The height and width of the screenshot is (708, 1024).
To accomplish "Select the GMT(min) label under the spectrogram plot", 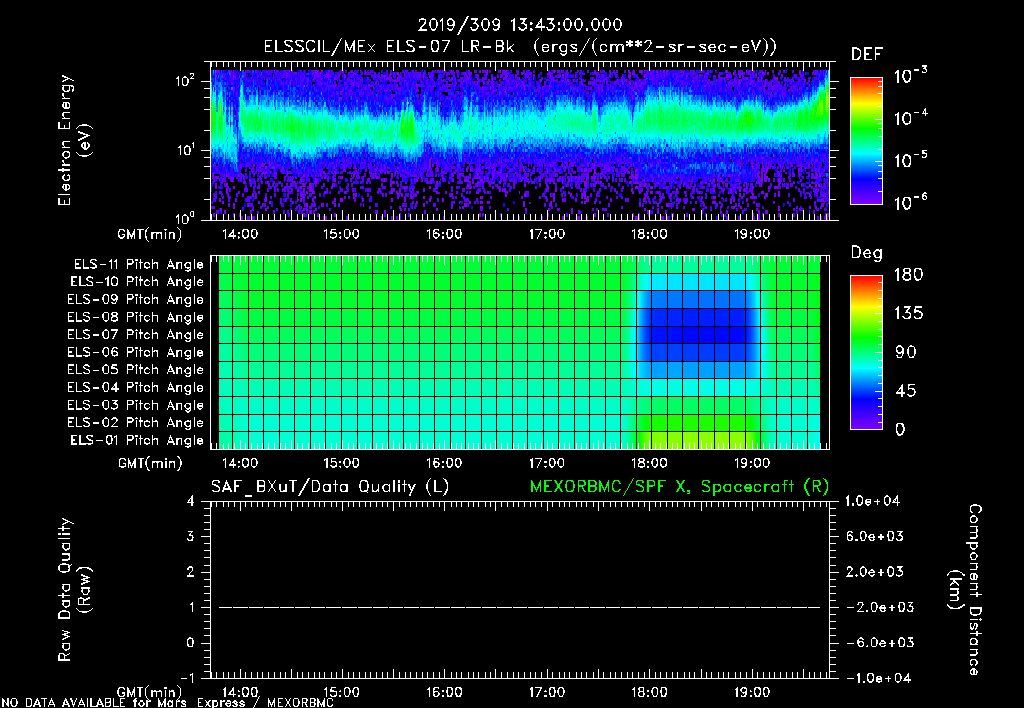I will [x=150, y=234].
